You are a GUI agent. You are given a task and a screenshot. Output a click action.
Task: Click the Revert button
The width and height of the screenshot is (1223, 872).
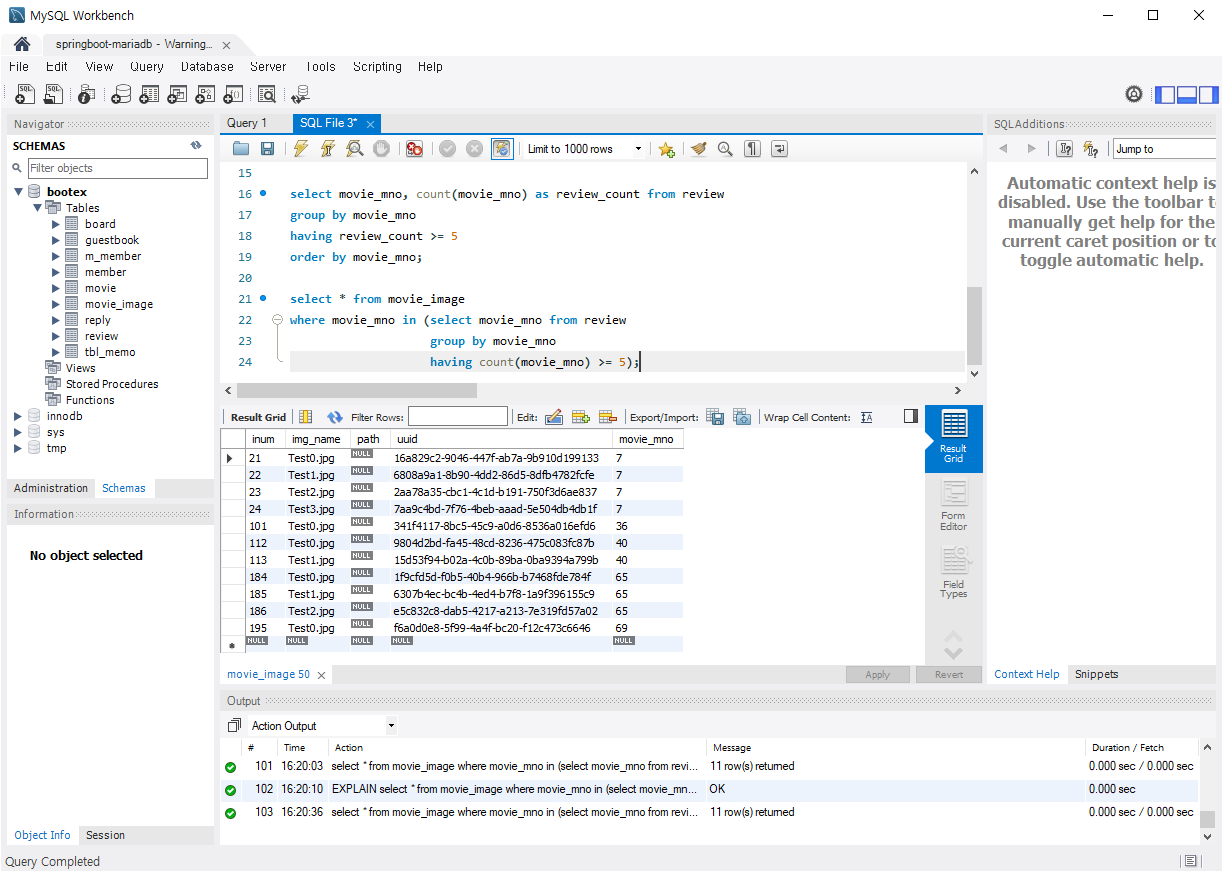(x=949, y=674)
